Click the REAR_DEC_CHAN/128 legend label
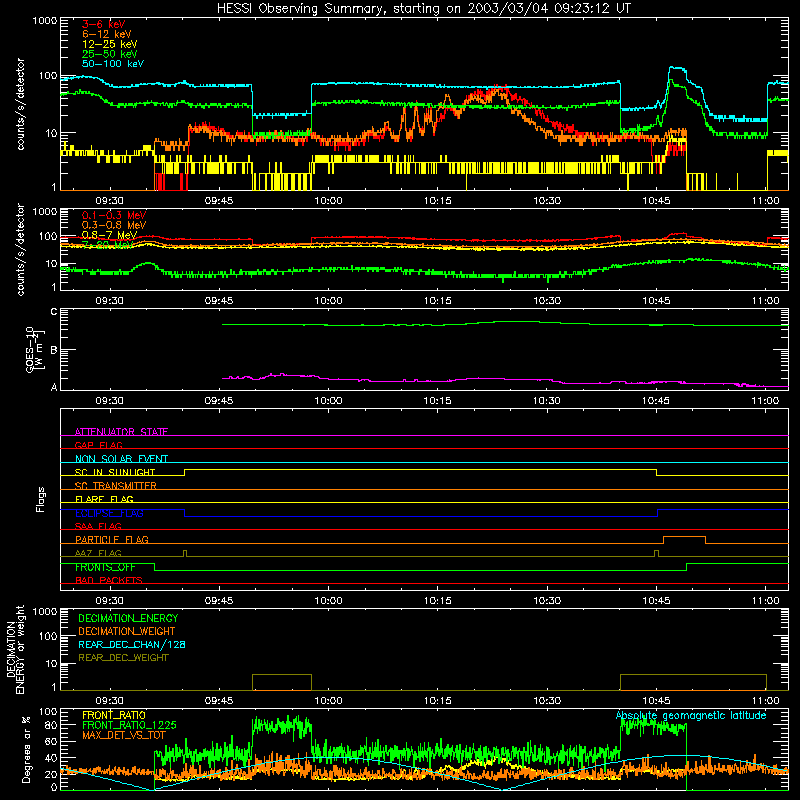The image size is (800, 800). (132, 644)
